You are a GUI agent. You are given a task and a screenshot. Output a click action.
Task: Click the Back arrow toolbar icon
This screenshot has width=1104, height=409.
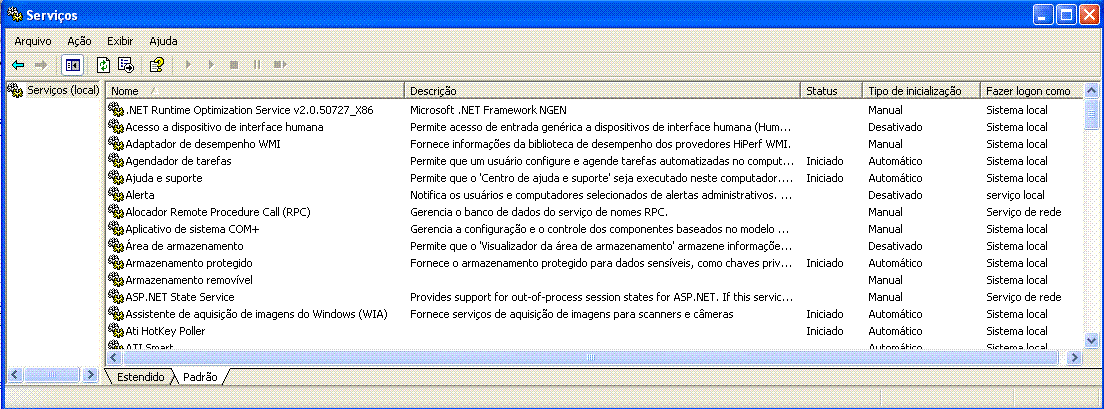(18, 65)
